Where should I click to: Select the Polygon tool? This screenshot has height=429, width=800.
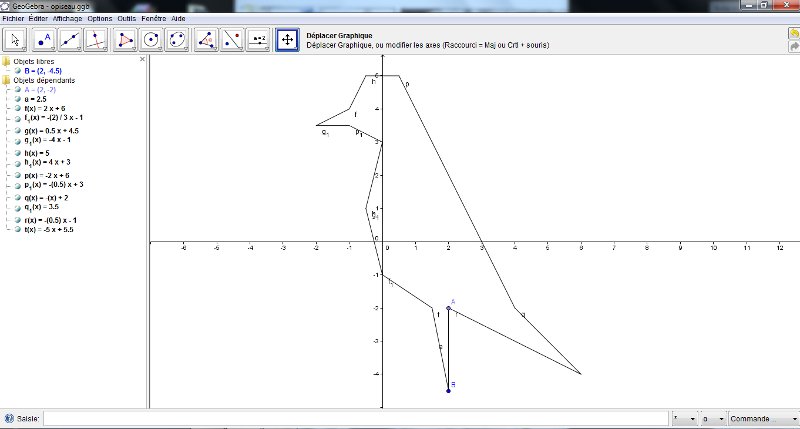126,39
